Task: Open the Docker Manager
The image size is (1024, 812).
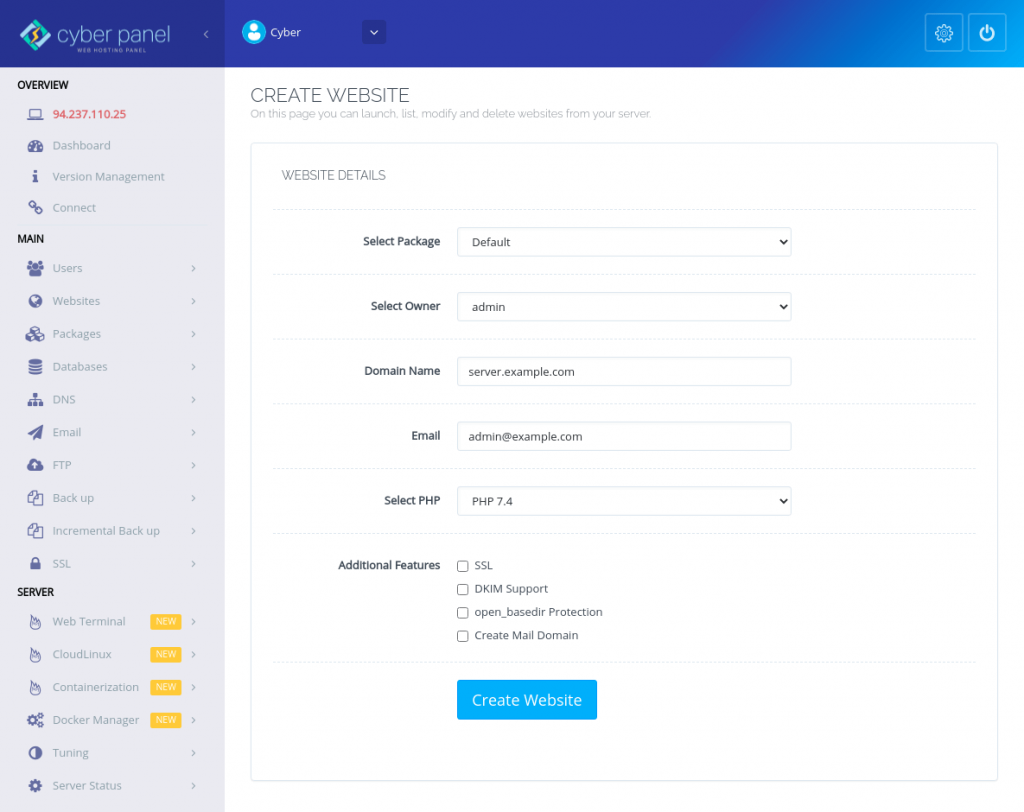Action: click(94, 719)
